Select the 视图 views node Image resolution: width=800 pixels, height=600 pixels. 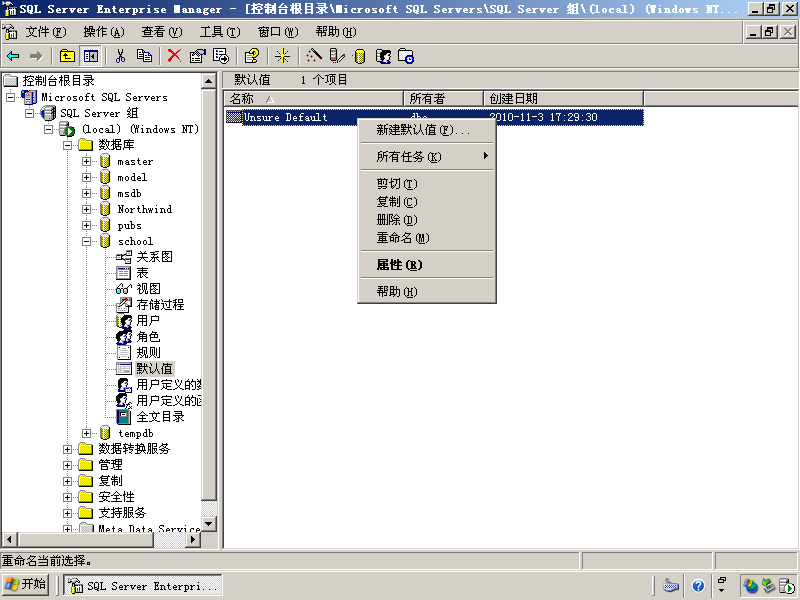pos(148,289)
